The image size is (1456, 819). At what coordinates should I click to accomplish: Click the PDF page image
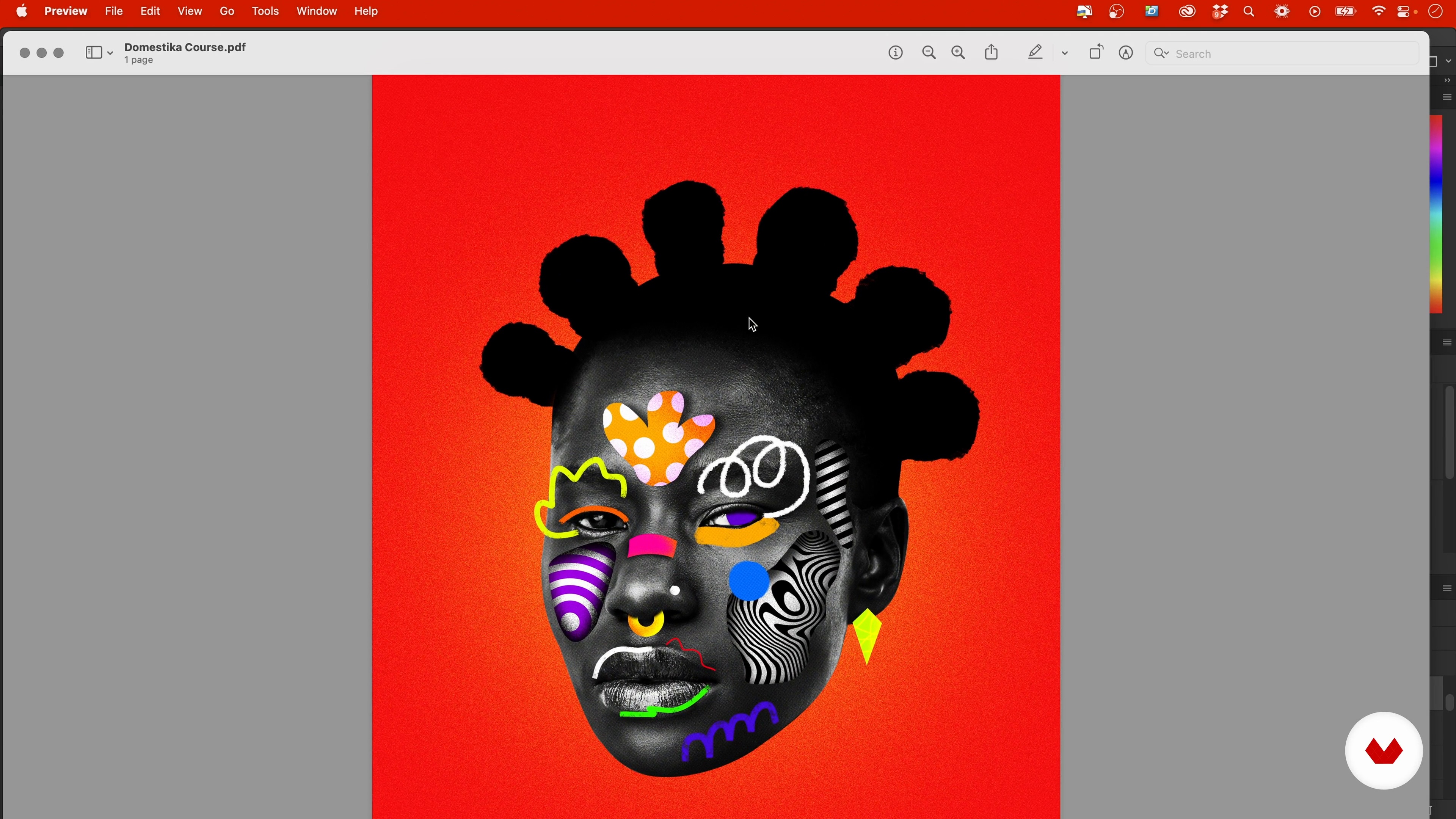[716, 447]
